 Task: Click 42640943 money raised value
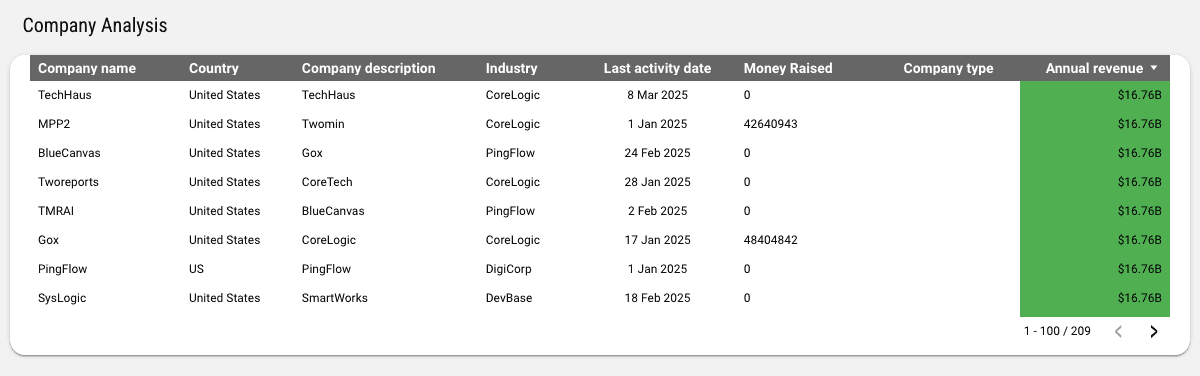770,124
